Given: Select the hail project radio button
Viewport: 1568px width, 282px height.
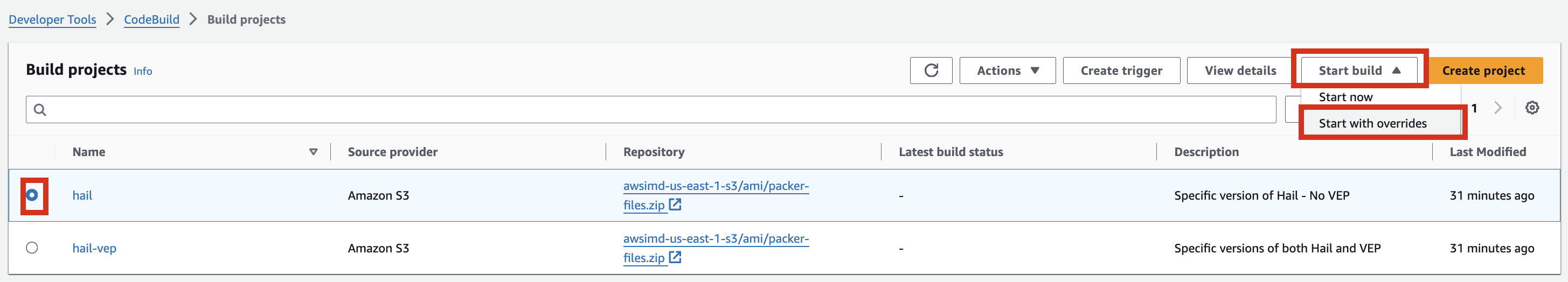Looking at the screenshot, I should [32, 195].
